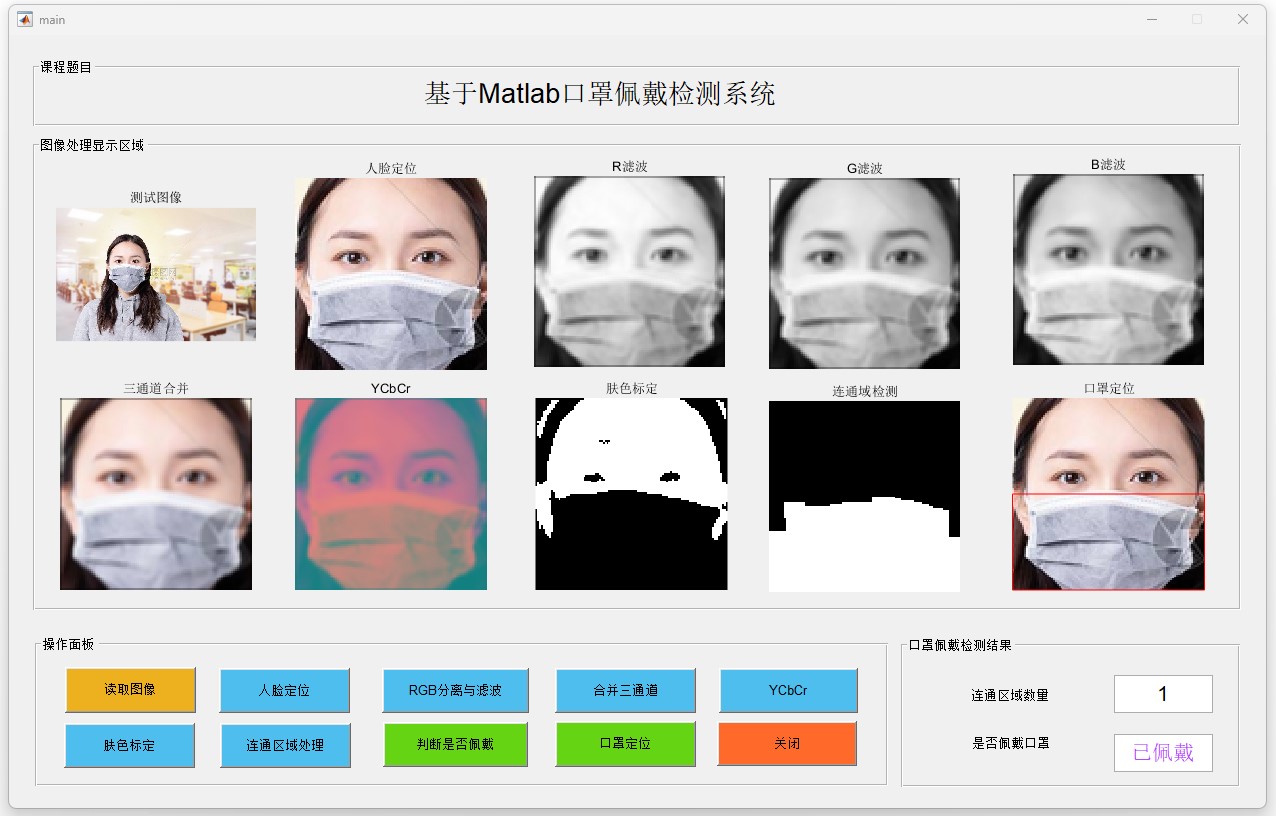This screenshot has height=816, width=1276.
Task: Click the 连通区域处理 button
Action: point(285,745)
